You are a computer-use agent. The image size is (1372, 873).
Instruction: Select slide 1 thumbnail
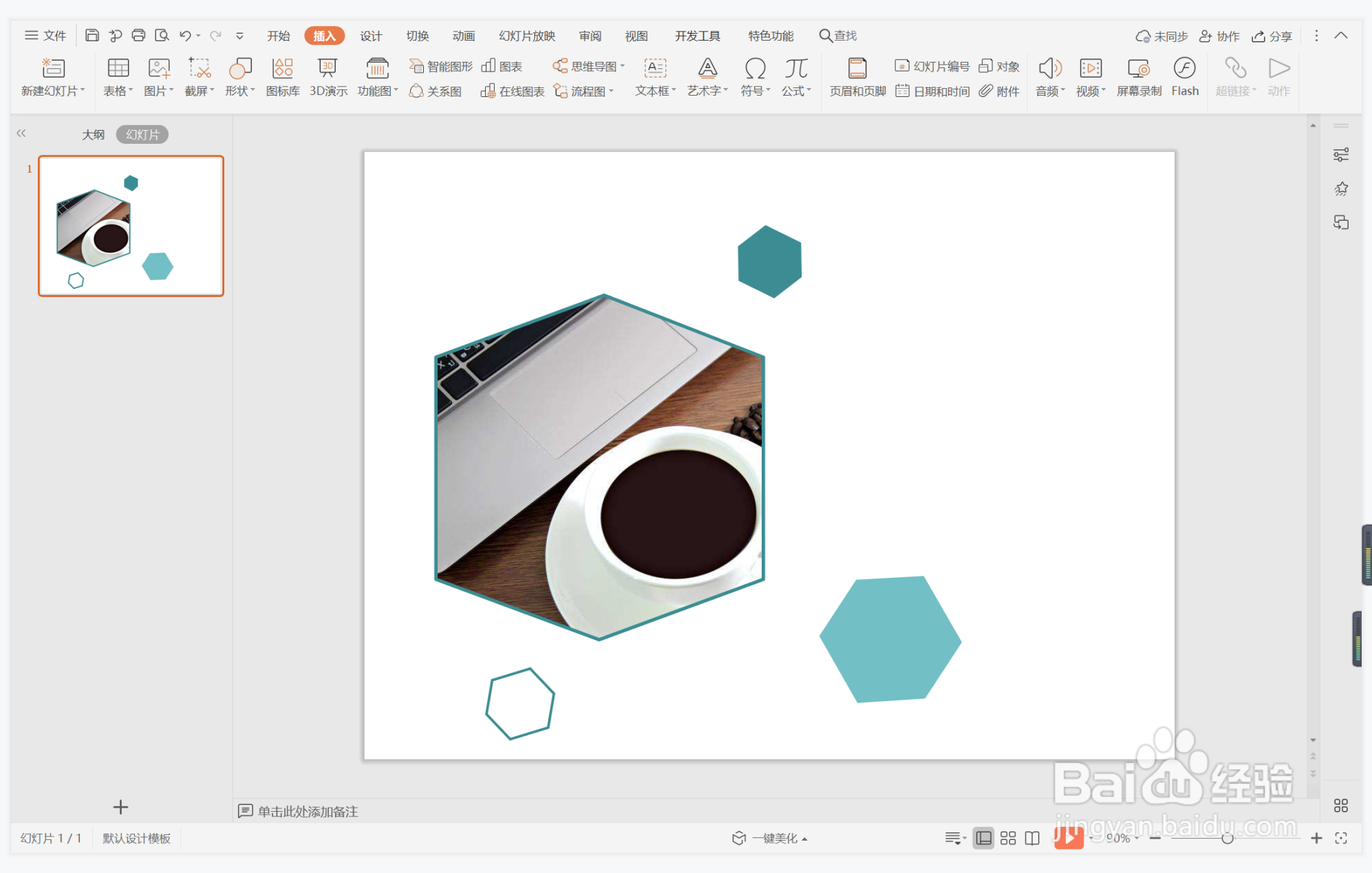(x=131, y=226)
